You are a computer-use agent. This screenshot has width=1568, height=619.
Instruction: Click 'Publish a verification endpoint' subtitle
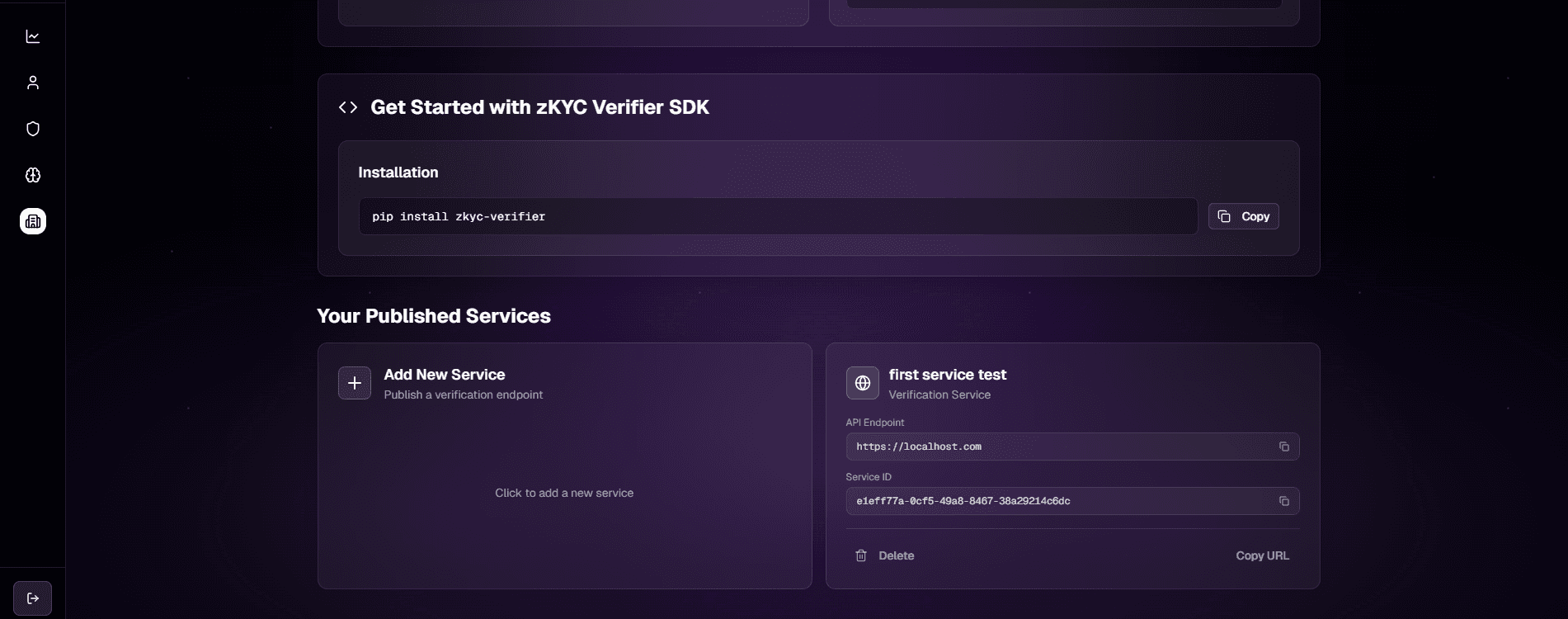click(x=464, y=395)
